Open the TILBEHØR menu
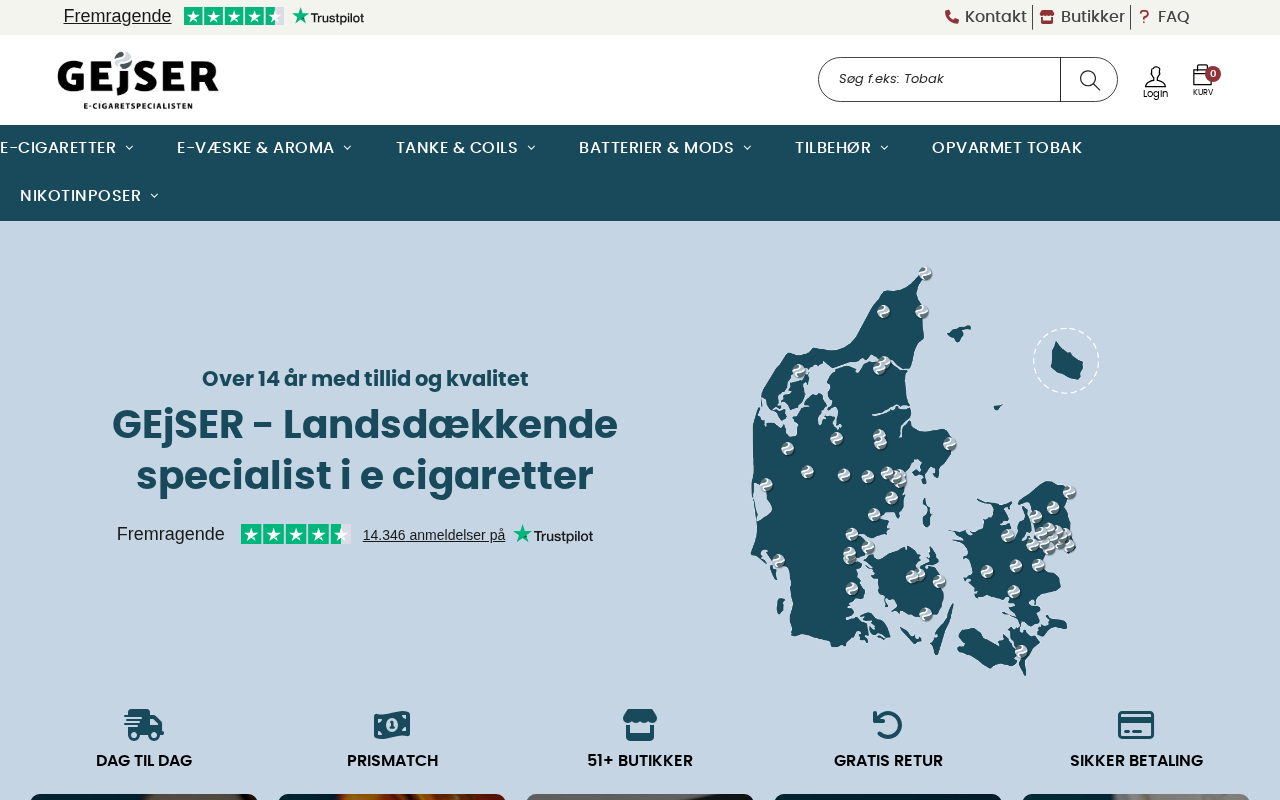Image resolution: width=1280 pixels, height=800 pixels. 833,148
